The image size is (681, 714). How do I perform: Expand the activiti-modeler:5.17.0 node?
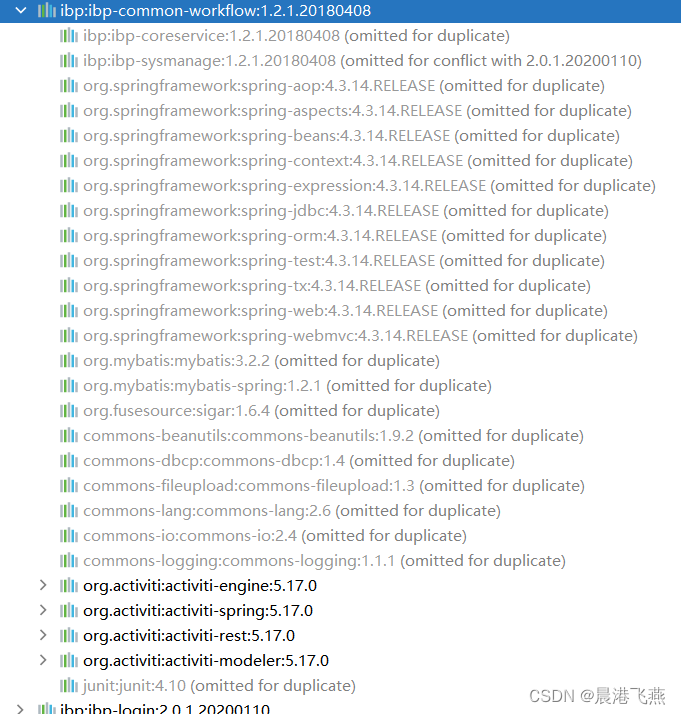coord(43,660)
